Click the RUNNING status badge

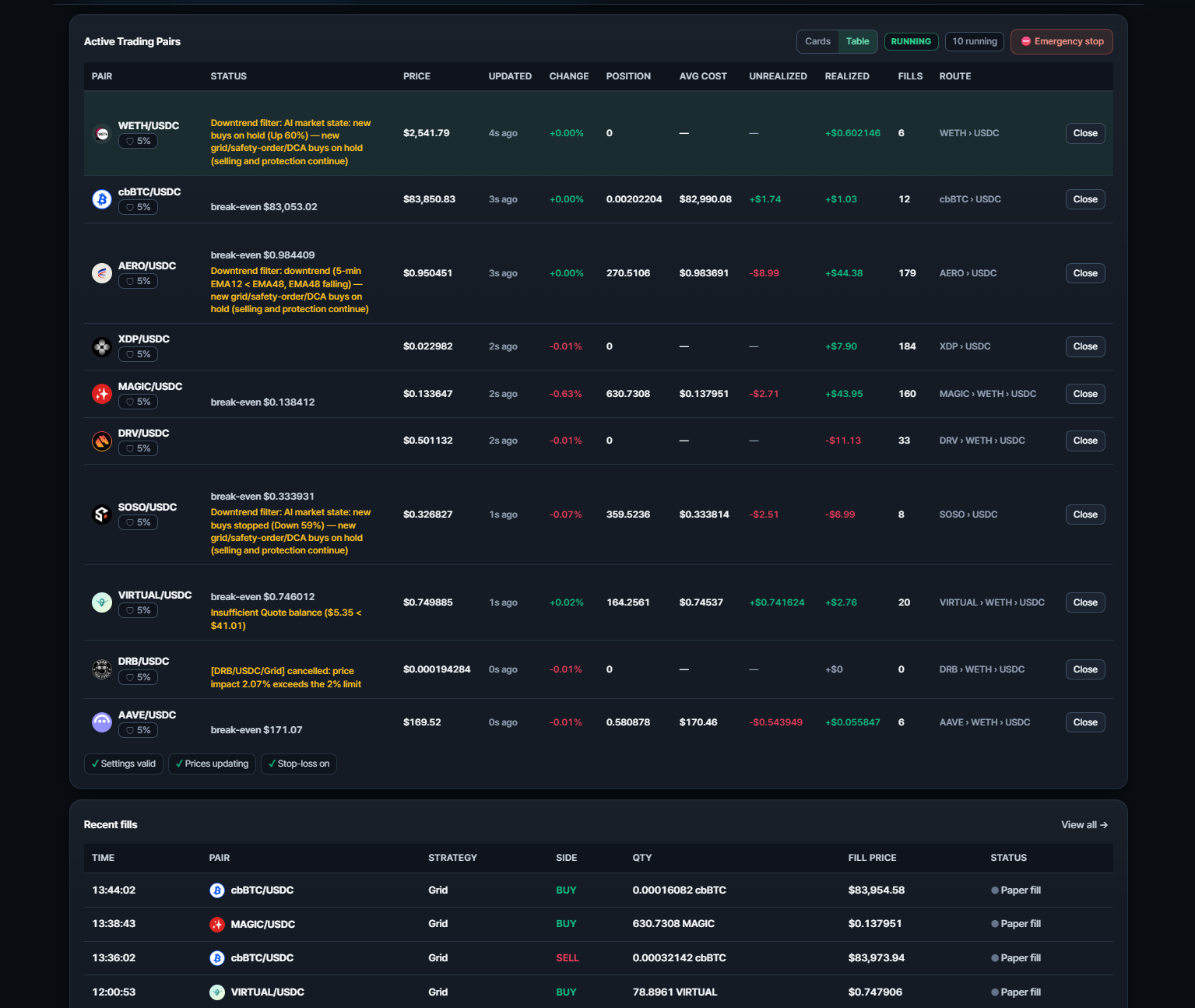point(911,41)
